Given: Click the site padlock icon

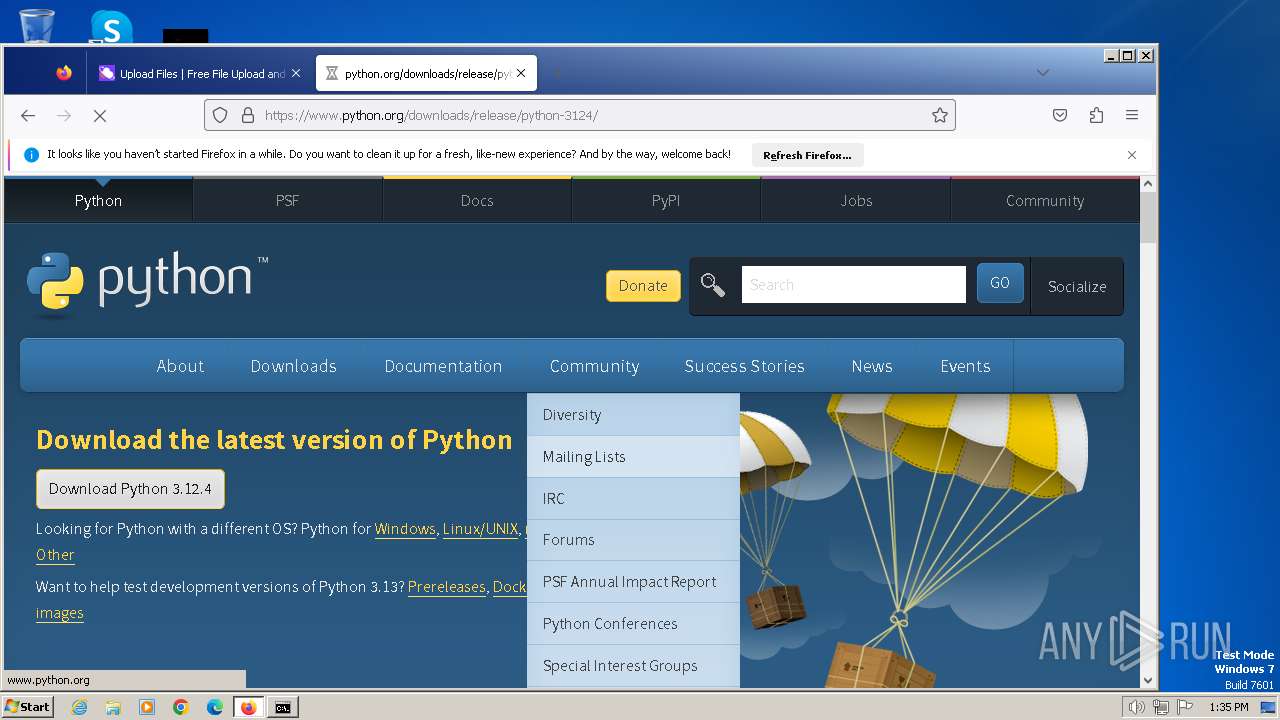Looking at the screenshot, I should pos(248,115).
